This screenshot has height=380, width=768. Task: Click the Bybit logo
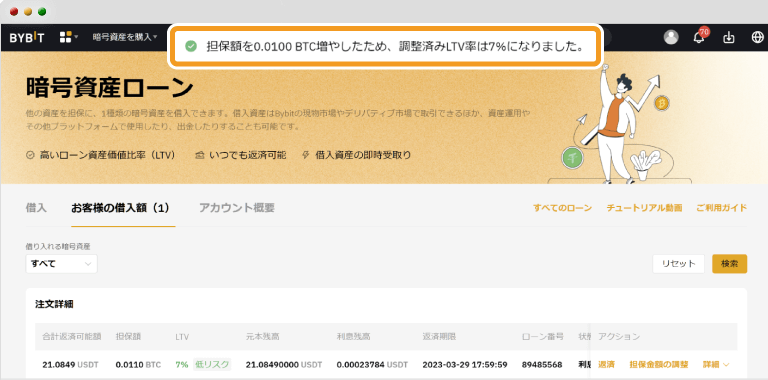[26, 37]
